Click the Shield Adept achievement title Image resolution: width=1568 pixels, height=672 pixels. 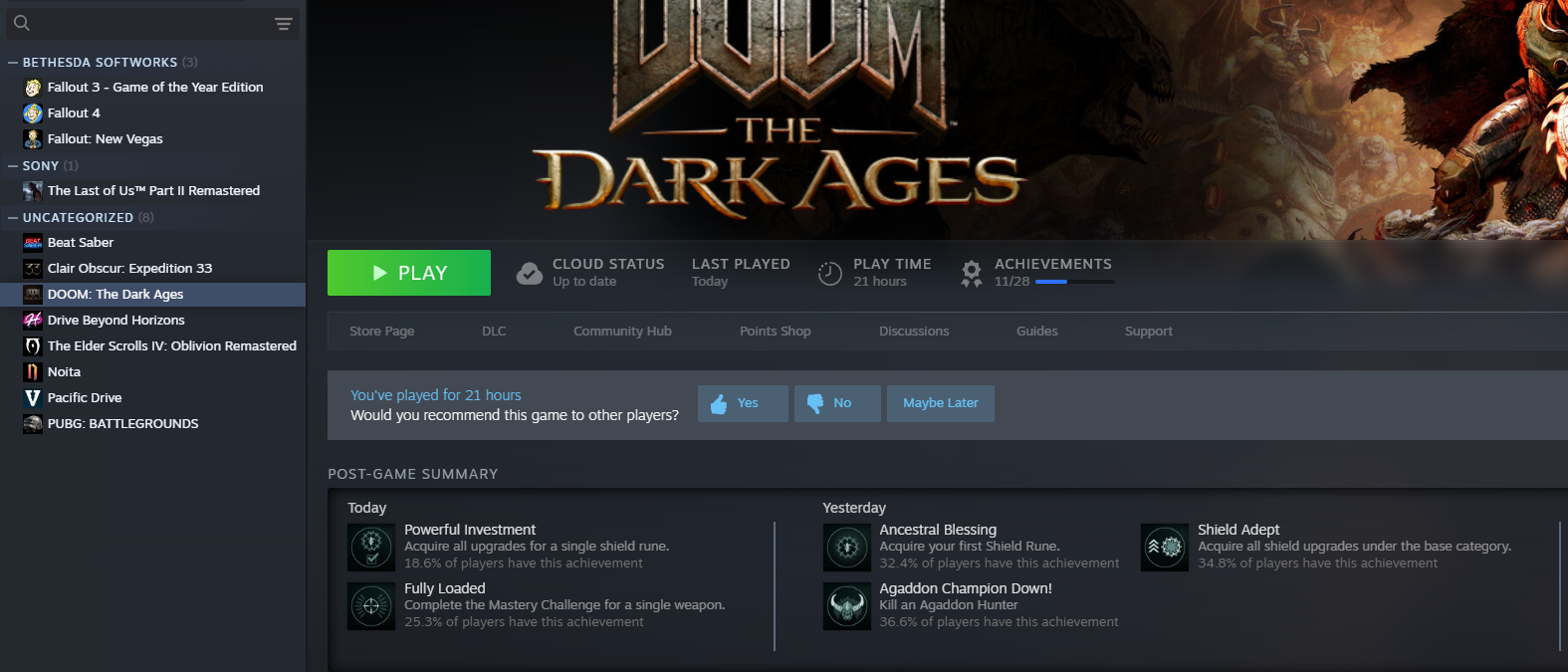[x=1238, y=530]
